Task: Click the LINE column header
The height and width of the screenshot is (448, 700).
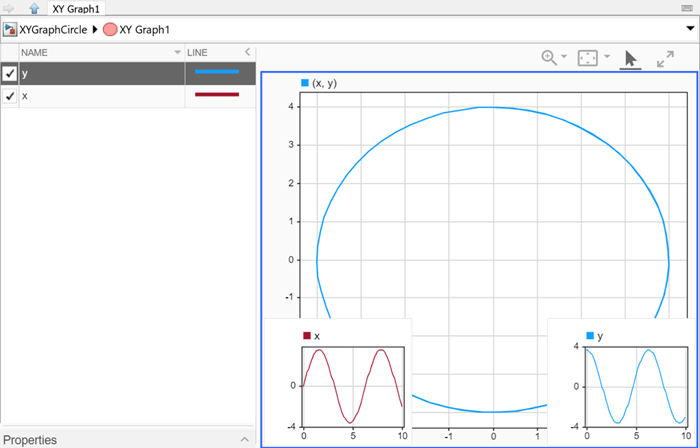Action: tap(197, 53)
